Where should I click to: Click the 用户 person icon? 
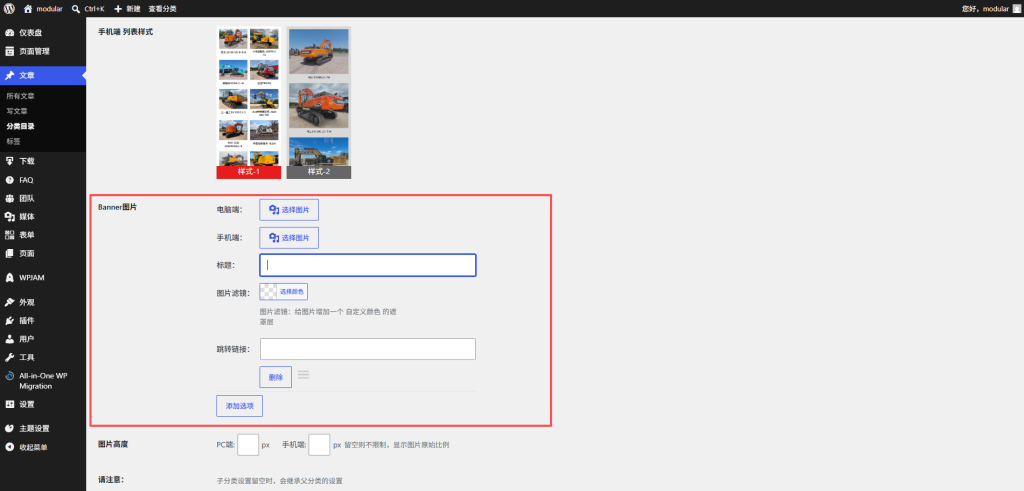9,339
